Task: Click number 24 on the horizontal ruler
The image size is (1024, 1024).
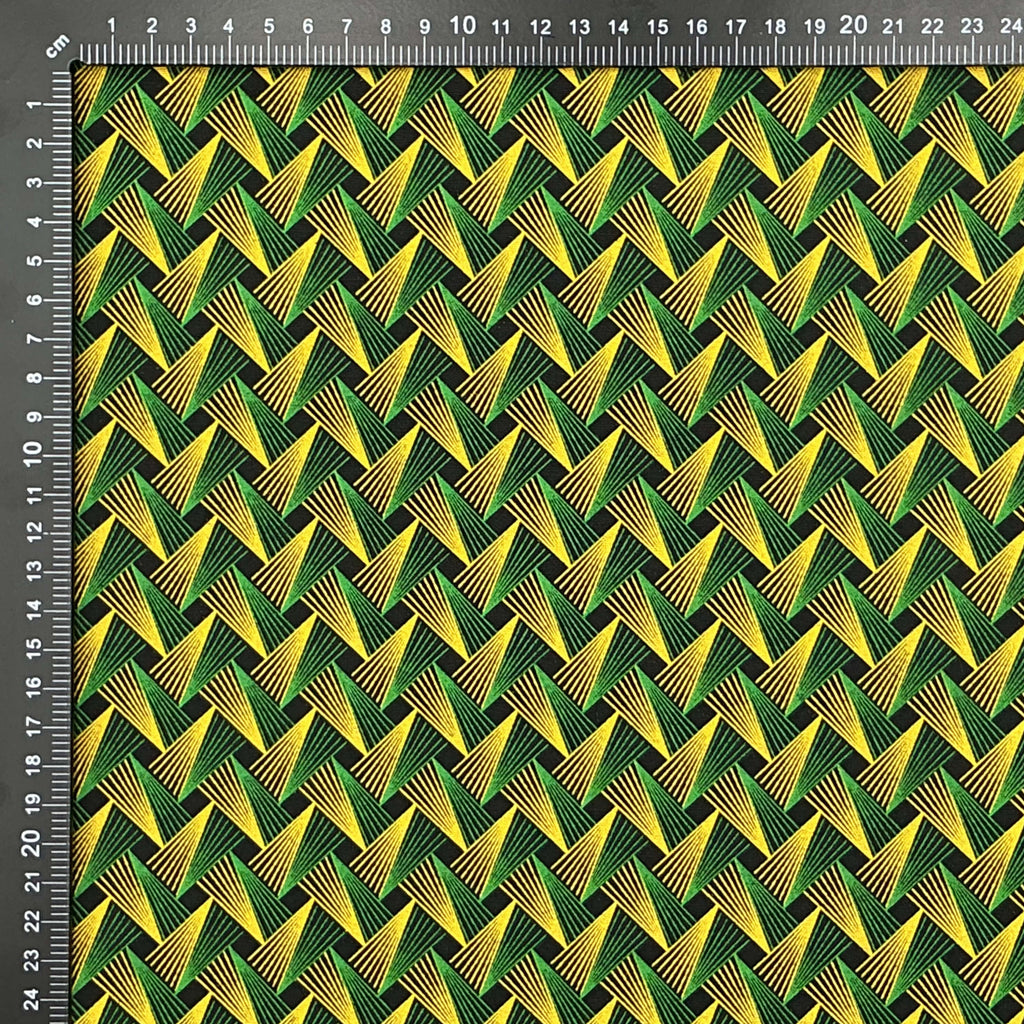Action: [x=1012, y=26]
